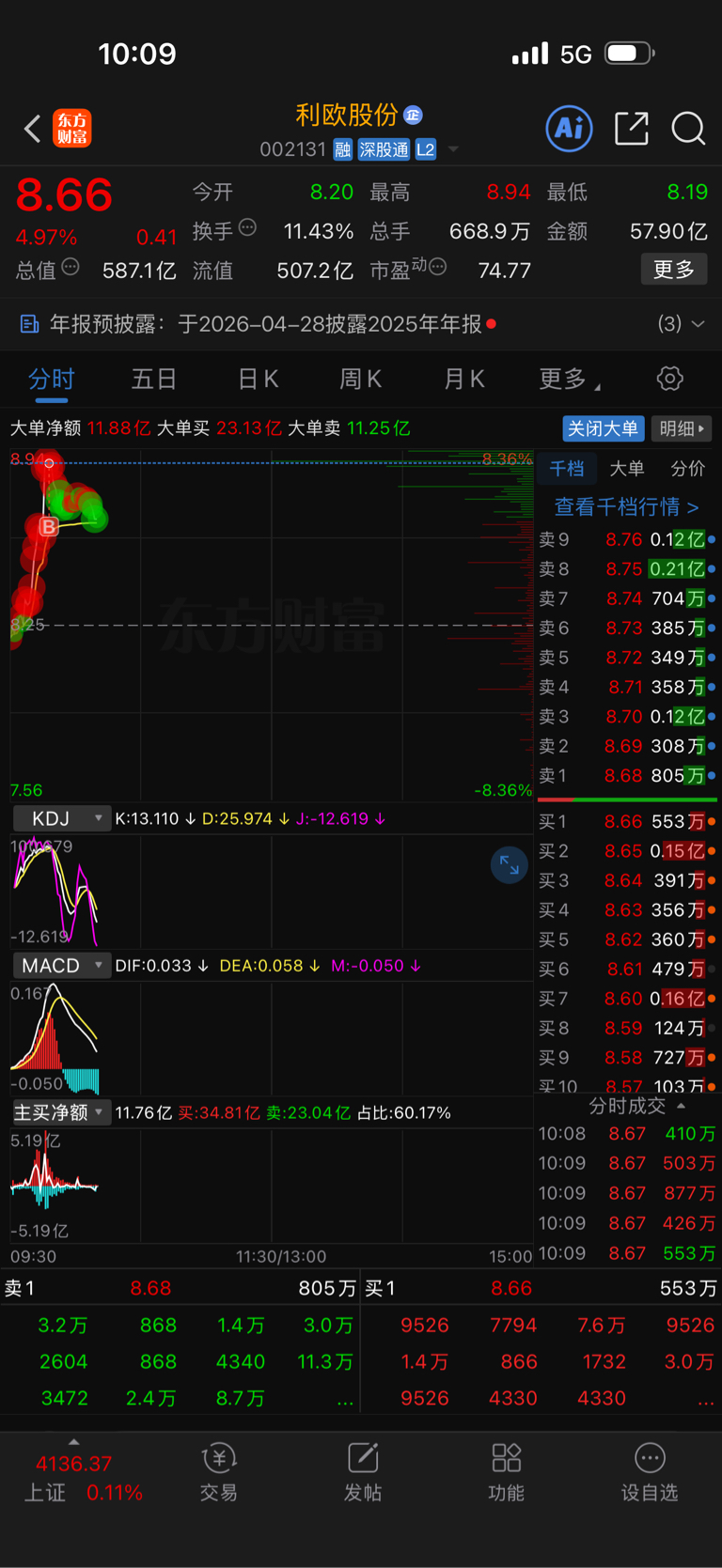Open the 东方财富 logo icon
This screenshot has height=1568, width=722.
72,129
